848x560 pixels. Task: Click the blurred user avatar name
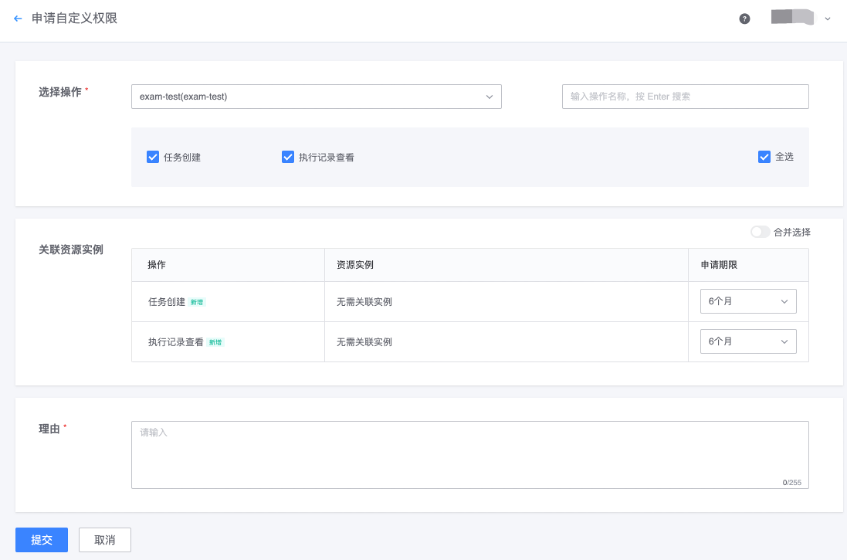tap(792, 17)
